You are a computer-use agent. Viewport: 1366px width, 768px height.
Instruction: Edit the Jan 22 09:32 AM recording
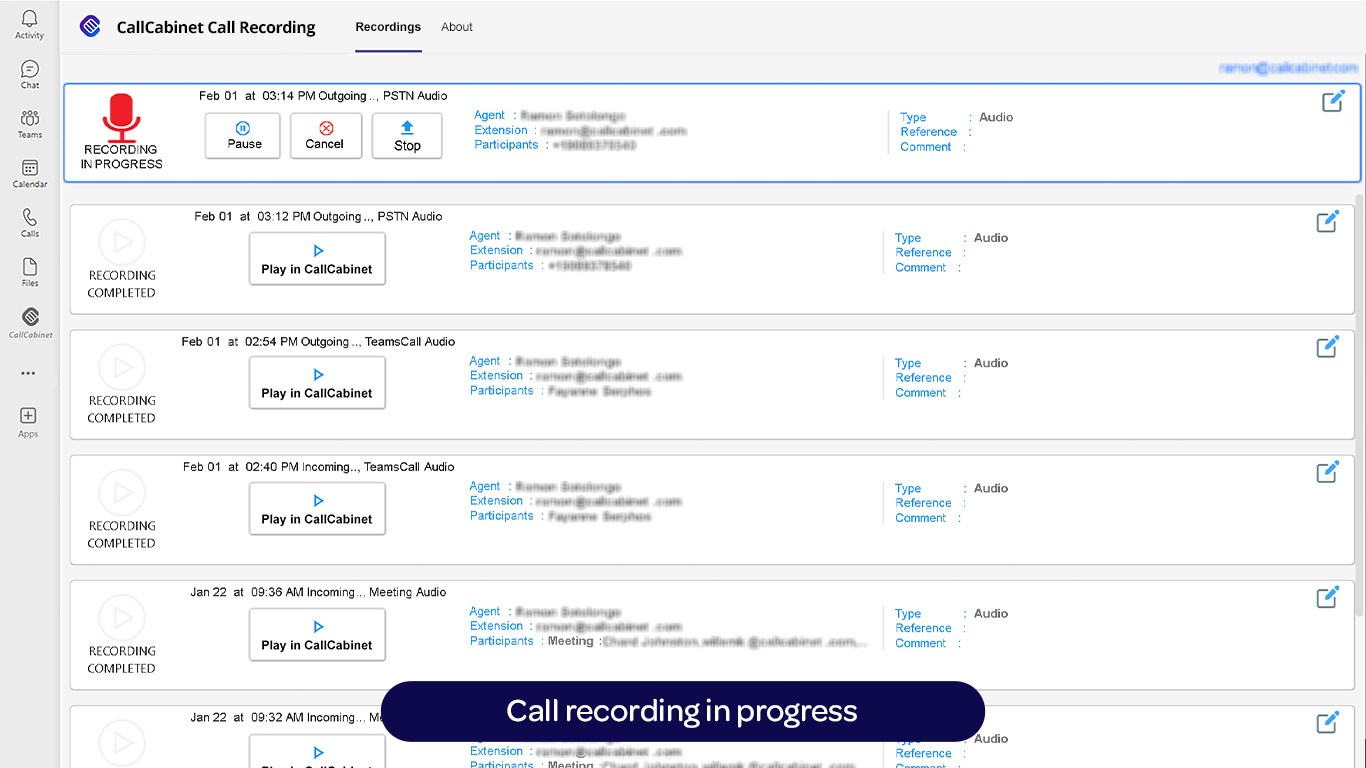point(1327,722)
